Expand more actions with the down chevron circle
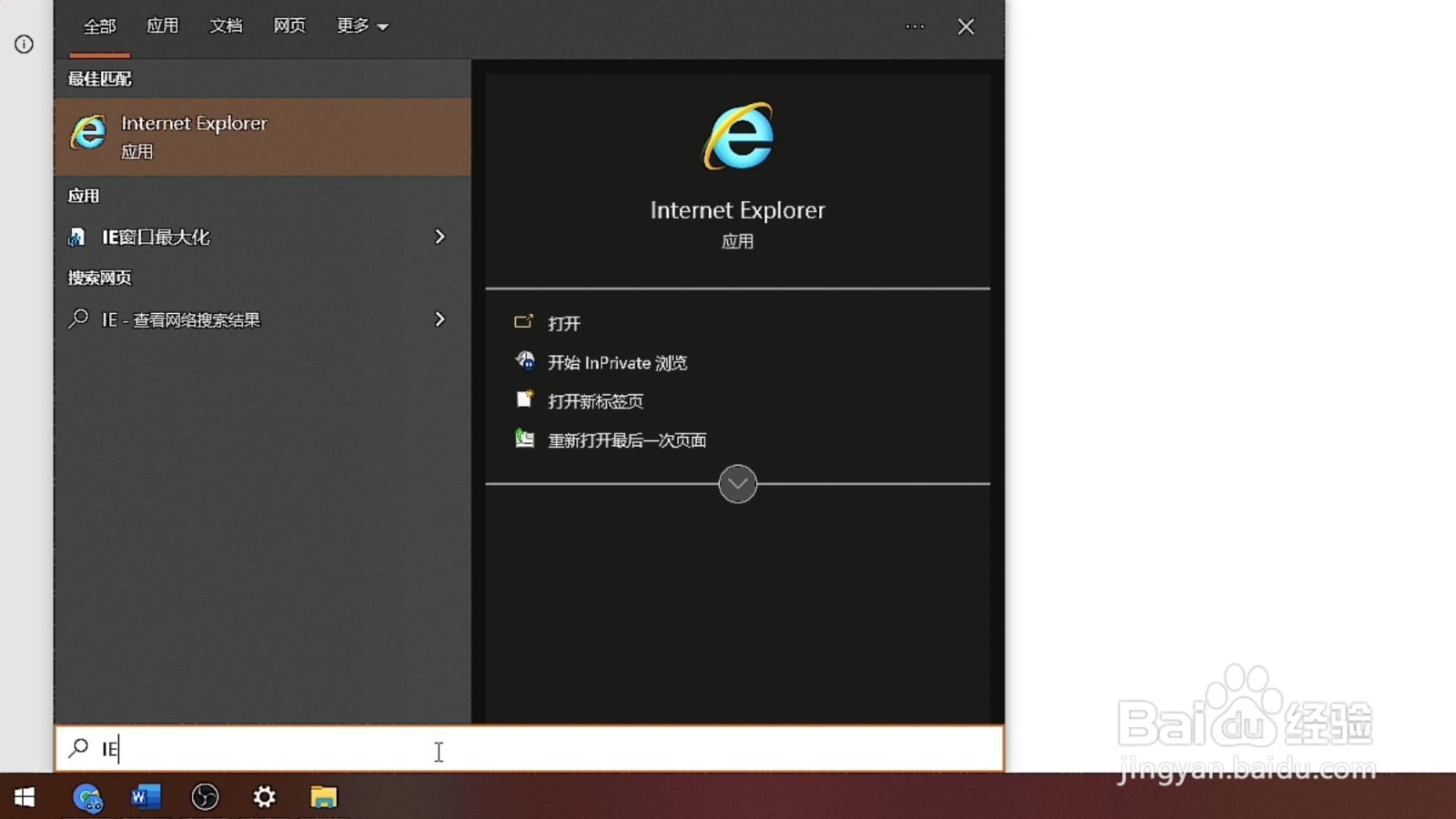The image size is (1456, 819). (x=738, y=484)
